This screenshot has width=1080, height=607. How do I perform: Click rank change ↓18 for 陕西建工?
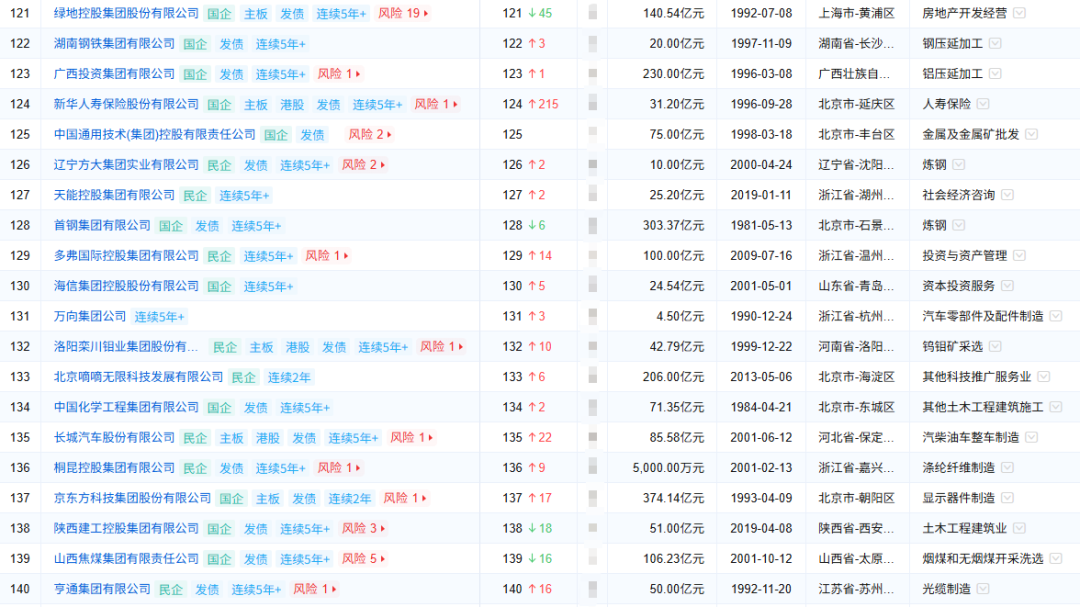(540, 528)
